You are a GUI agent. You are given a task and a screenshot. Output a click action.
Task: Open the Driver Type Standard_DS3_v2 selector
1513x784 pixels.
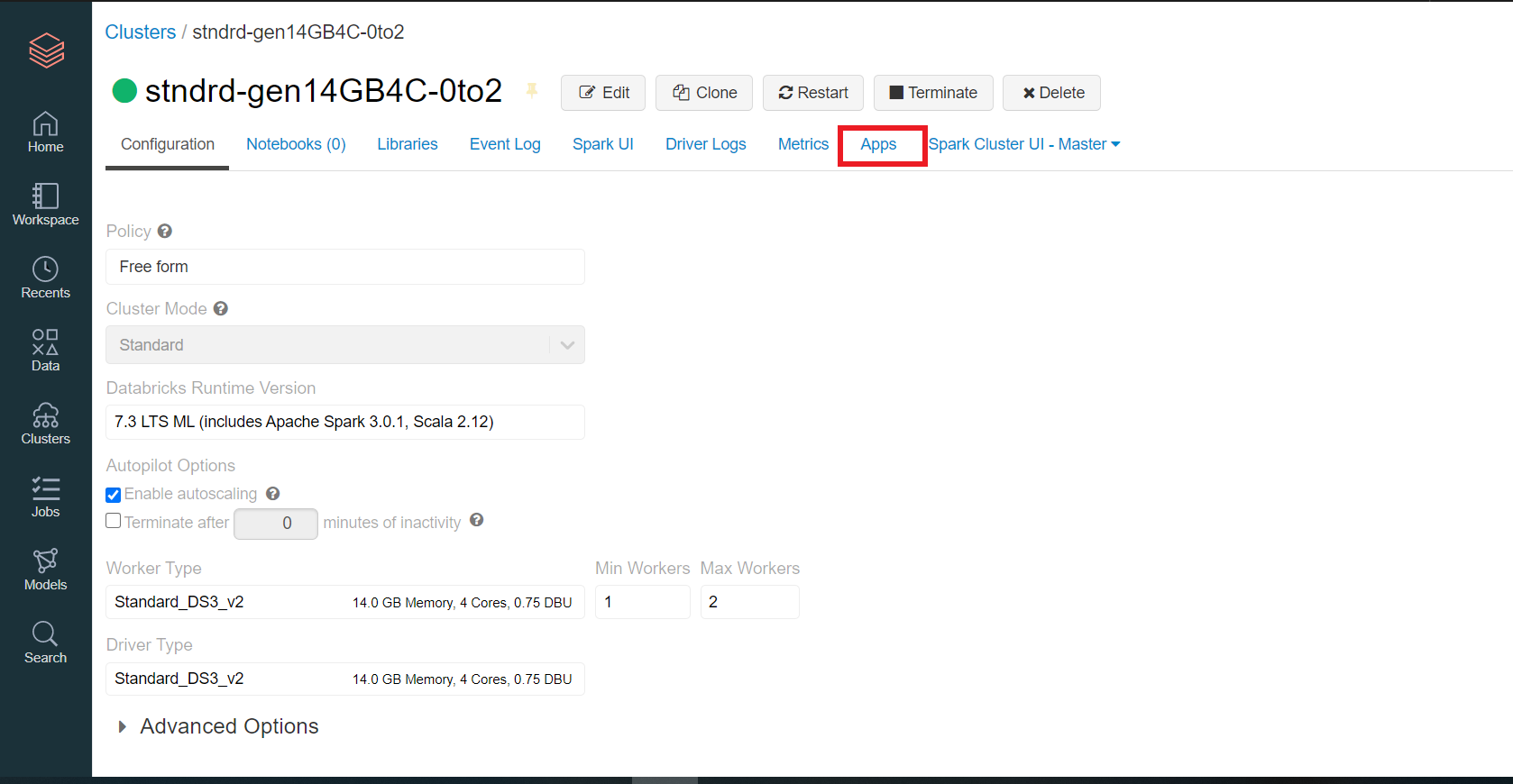(x=345, y=679)
